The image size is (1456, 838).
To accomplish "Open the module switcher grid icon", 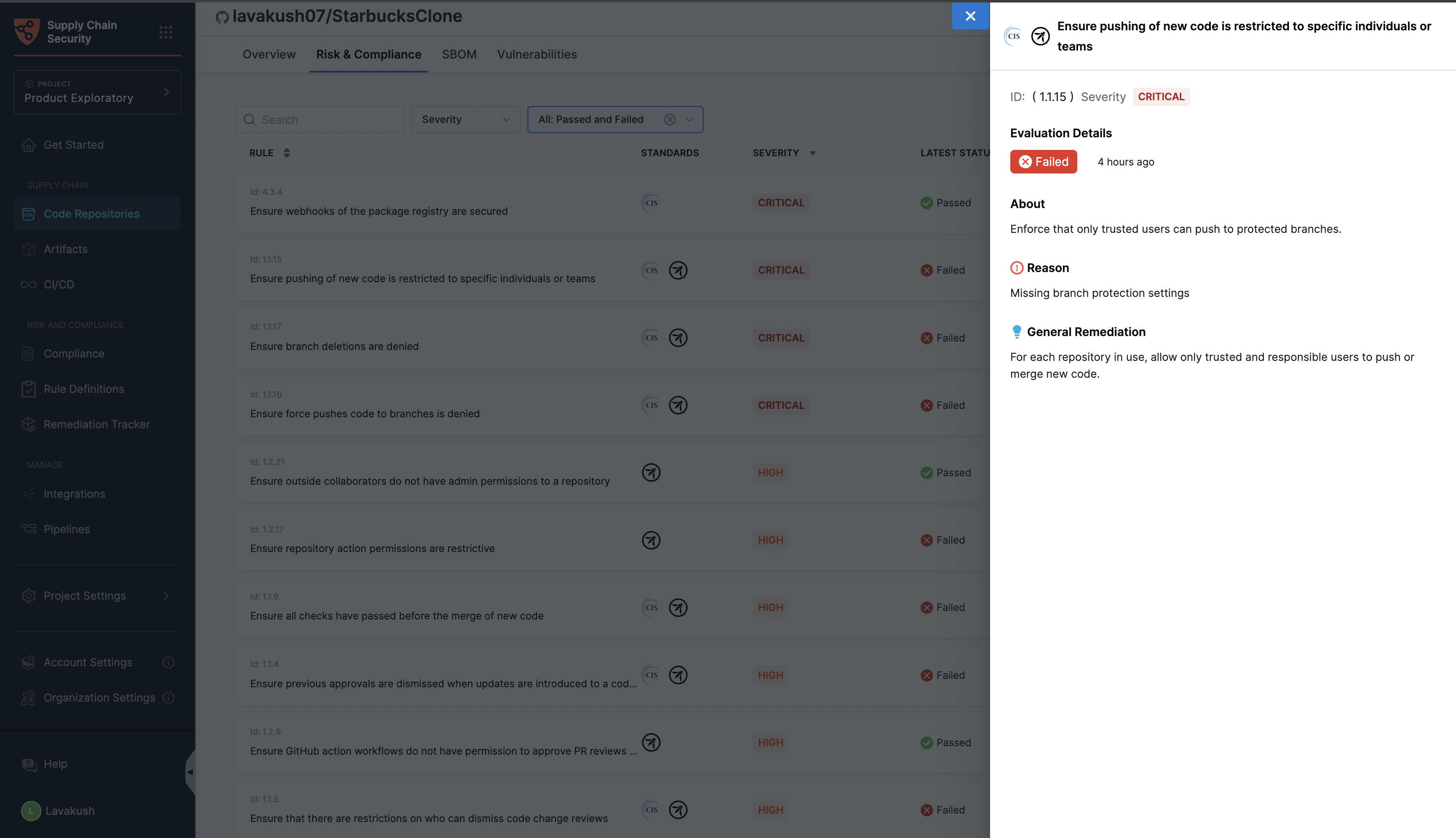I will 166,32.
